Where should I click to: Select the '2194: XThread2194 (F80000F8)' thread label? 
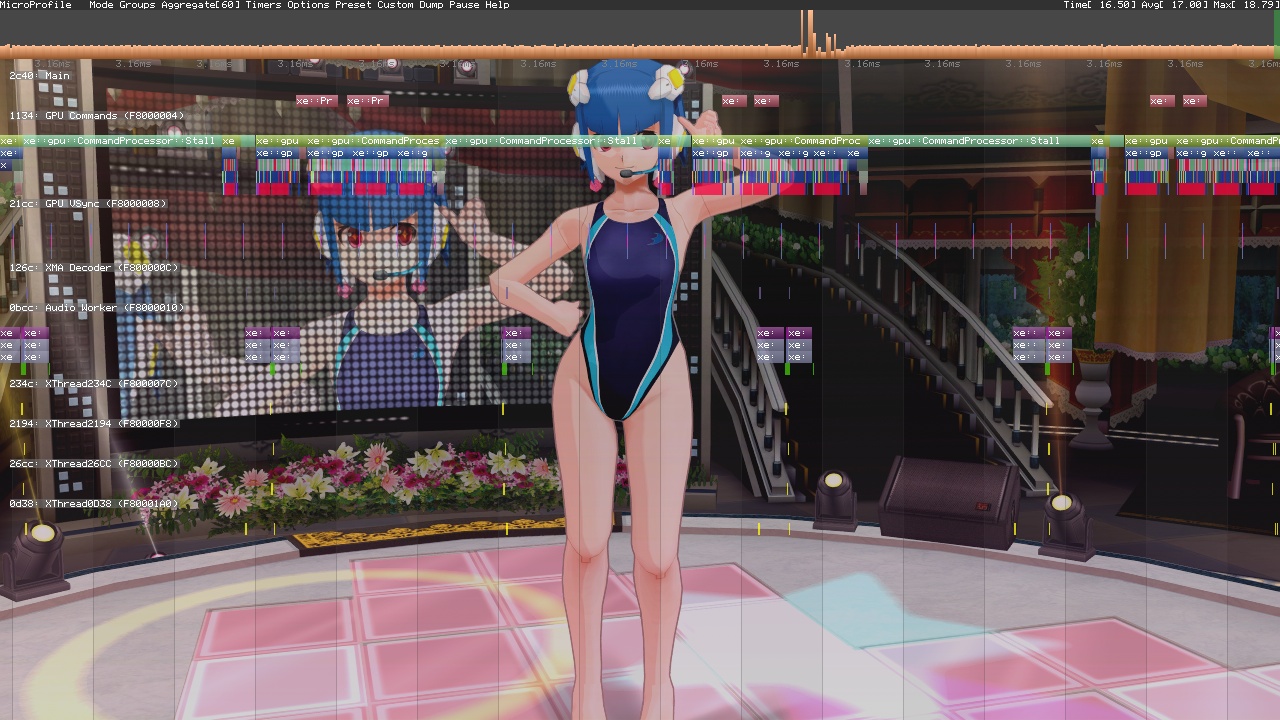94,424
